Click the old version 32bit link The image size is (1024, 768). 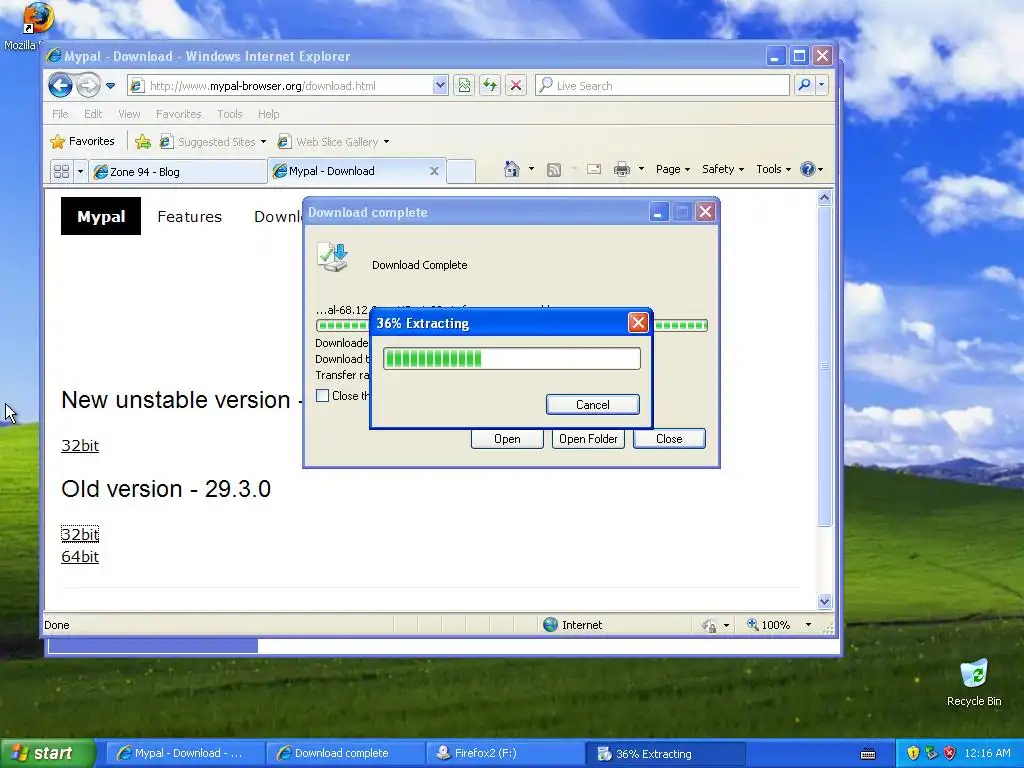[80, 534]
